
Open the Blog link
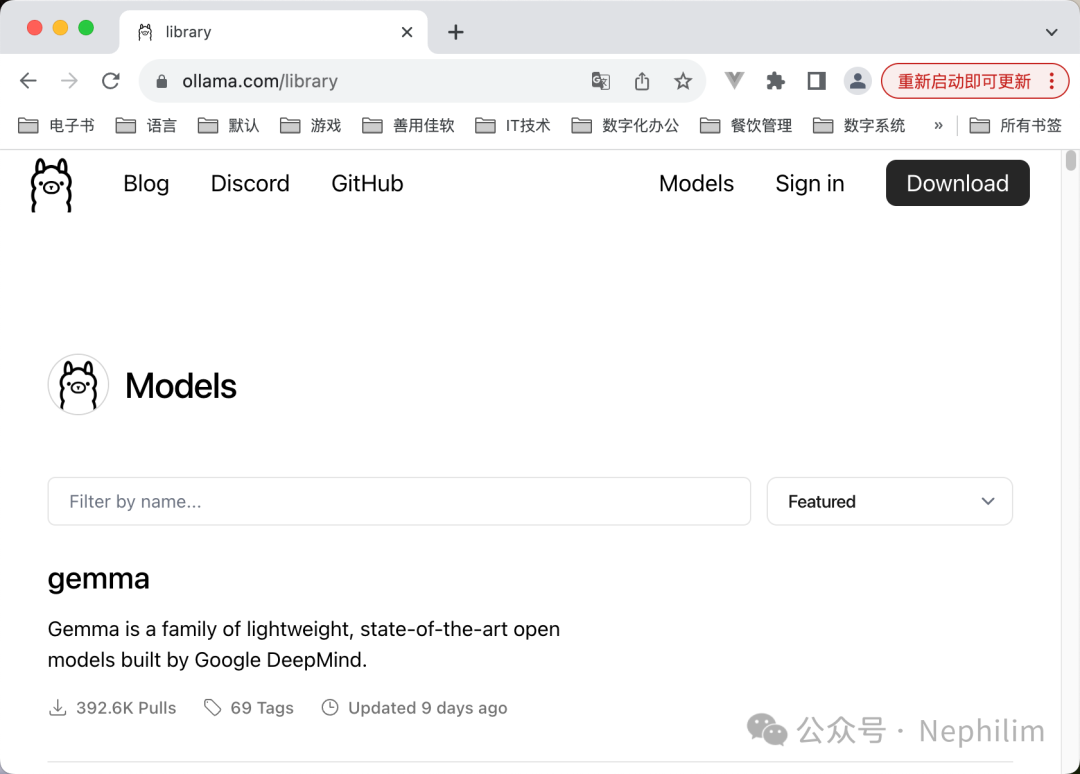coord(146,184)
